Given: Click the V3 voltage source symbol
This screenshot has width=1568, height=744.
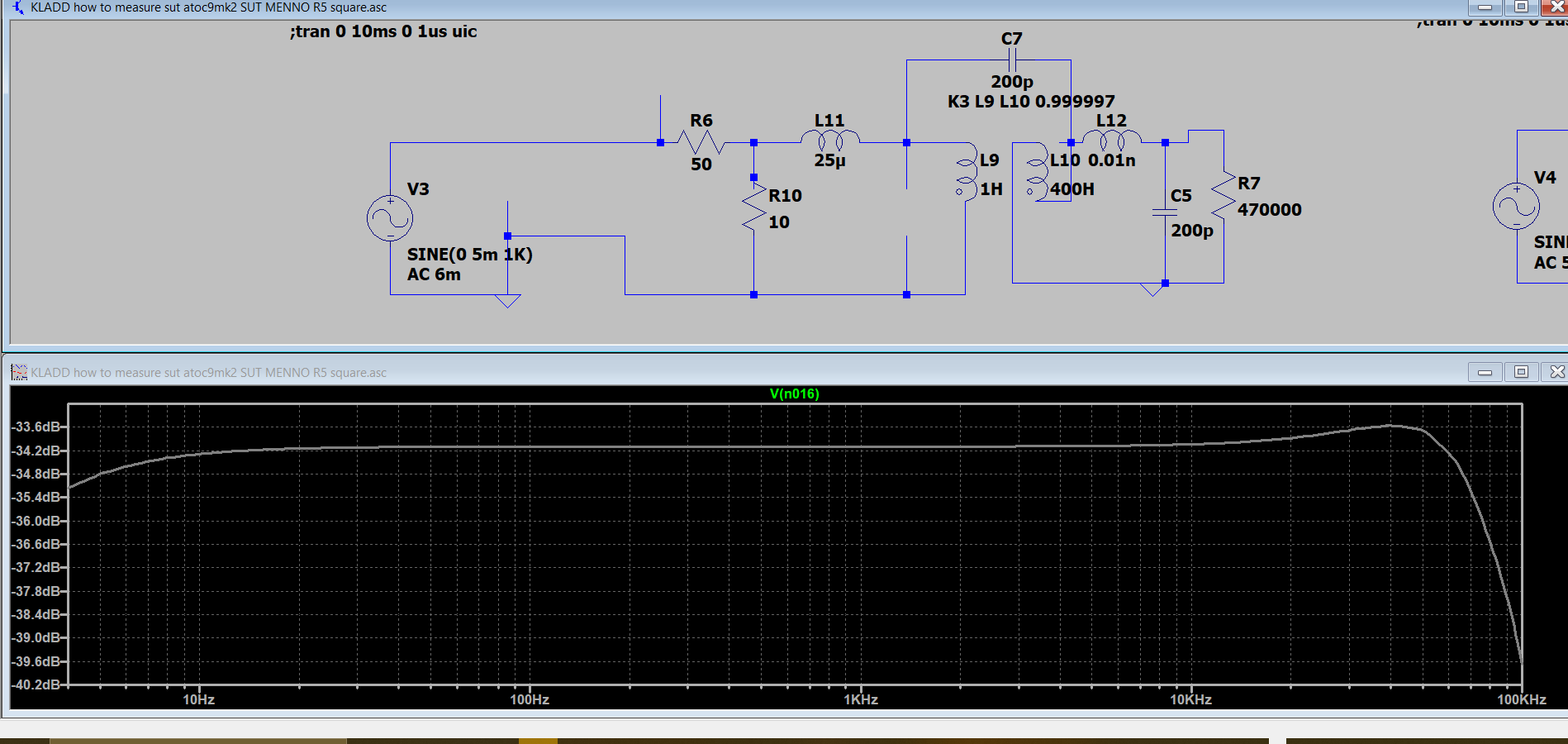Looking at the screenshot, I should [x=390, y=218].
